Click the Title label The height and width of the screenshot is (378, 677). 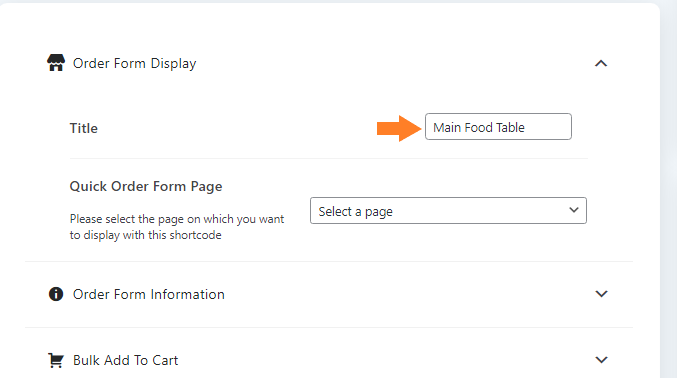[84, 128]
